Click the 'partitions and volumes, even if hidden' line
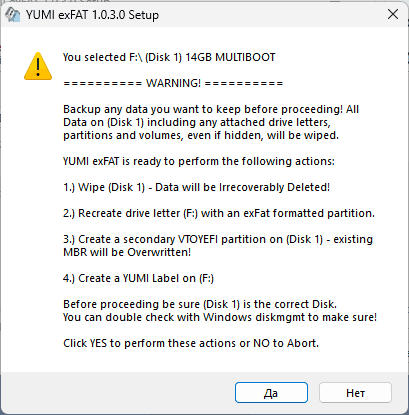Screen dimensions: 409x415 (x=201, y=135)
